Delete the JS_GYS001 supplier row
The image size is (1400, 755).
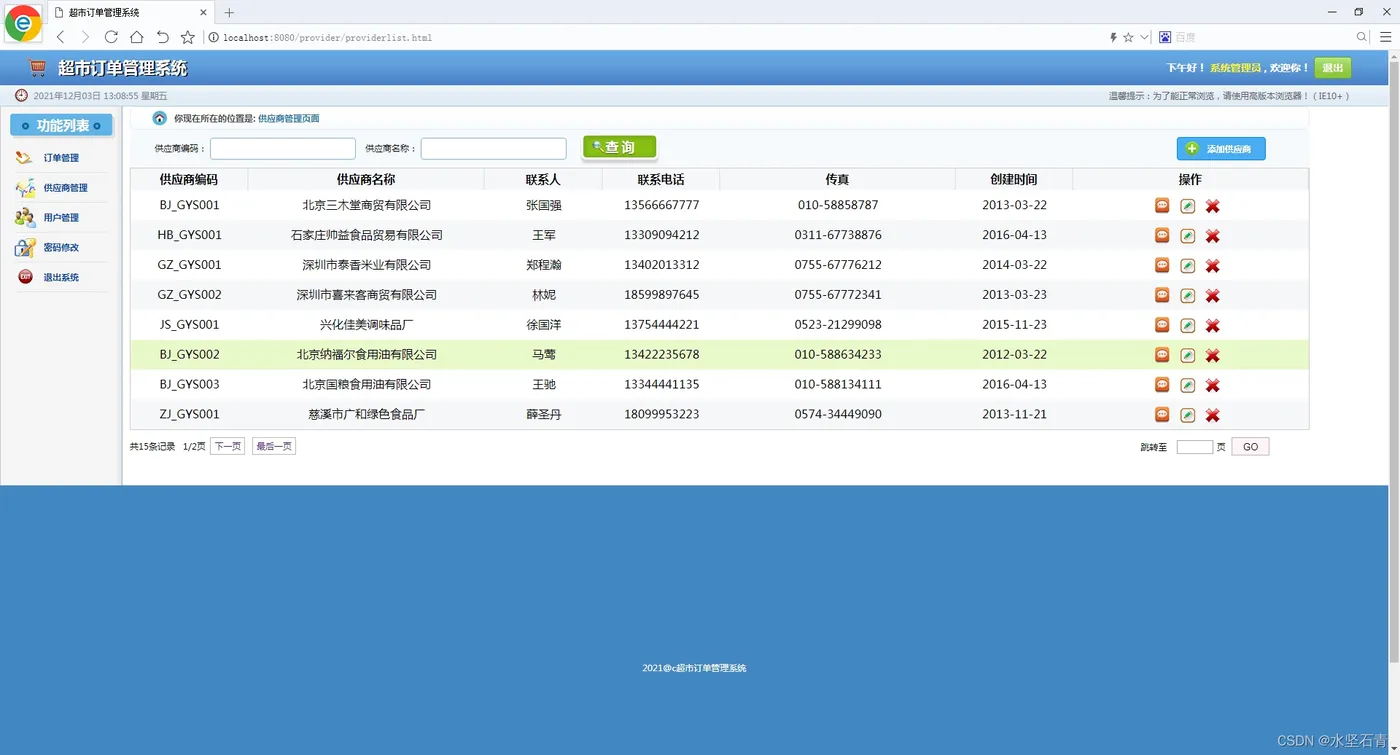(1212, 326)
